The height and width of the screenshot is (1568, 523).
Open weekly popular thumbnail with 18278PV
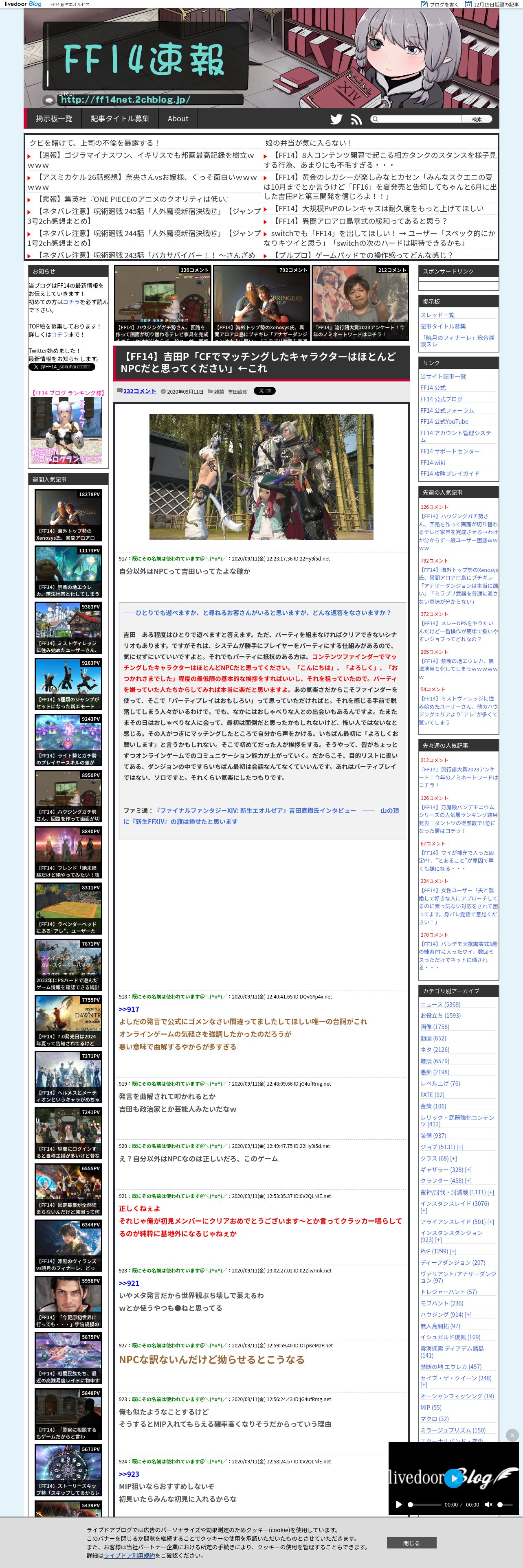coord(68,515)
